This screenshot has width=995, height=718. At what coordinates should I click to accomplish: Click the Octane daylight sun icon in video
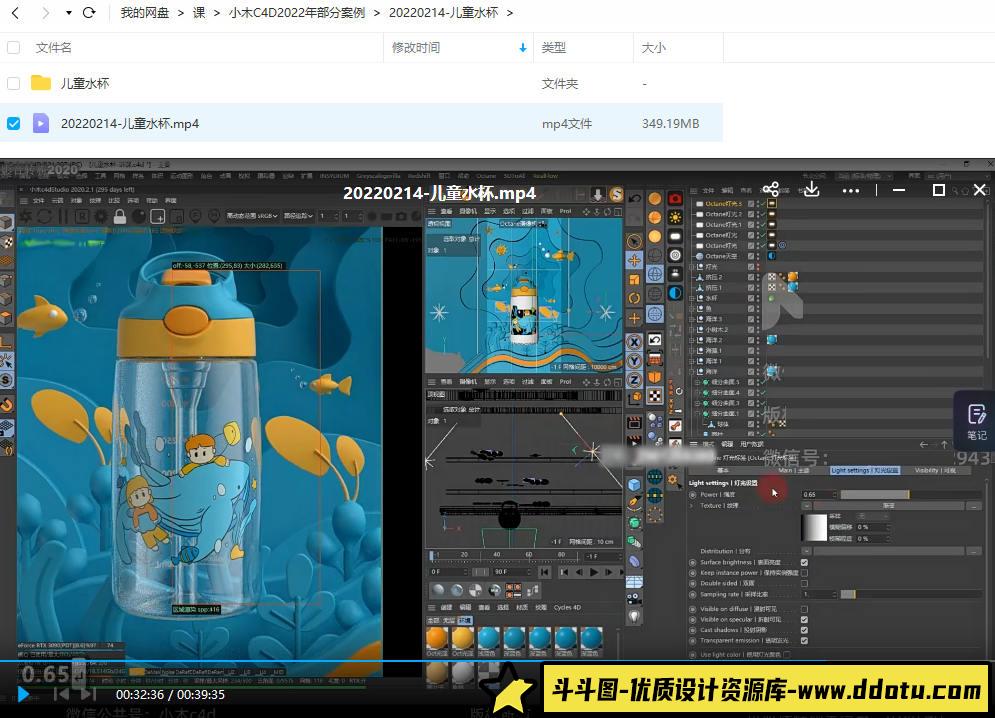pos(675,218)
